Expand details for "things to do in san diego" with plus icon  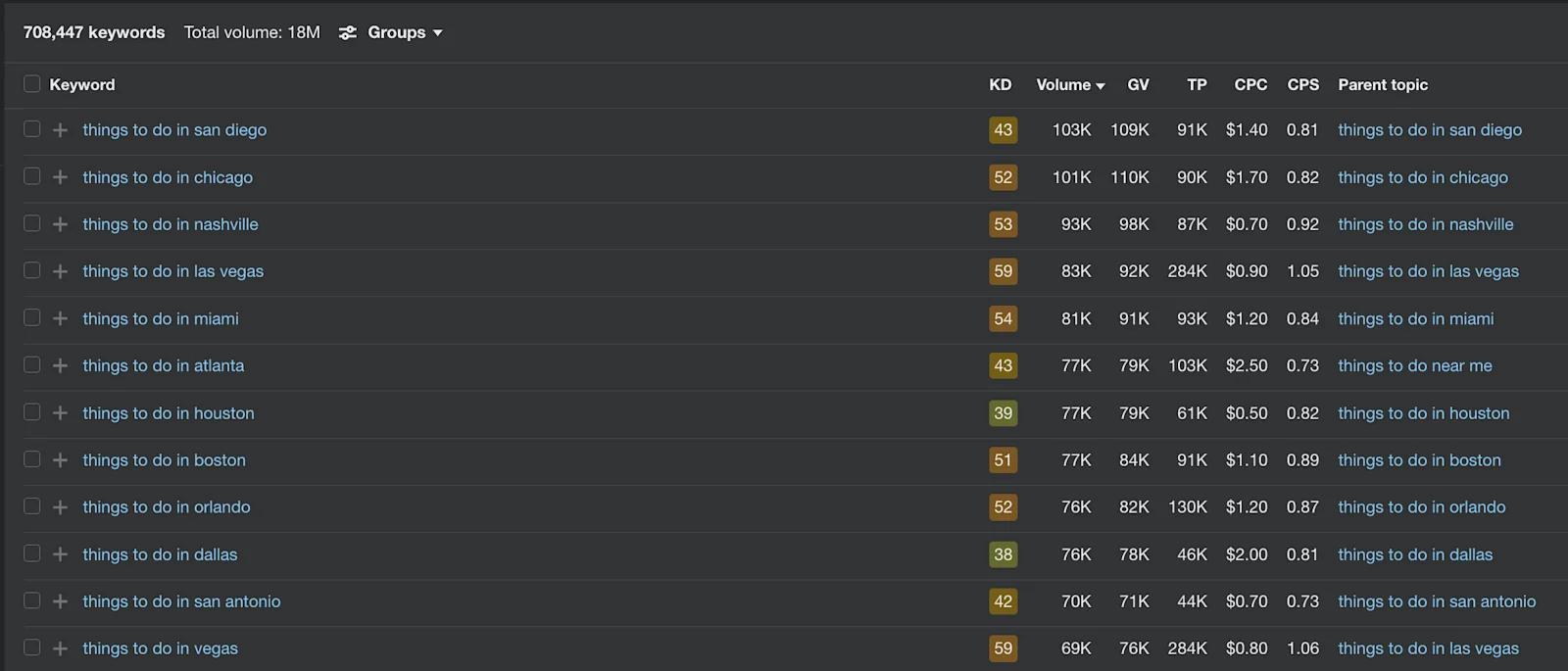click(x=59, y=129)
